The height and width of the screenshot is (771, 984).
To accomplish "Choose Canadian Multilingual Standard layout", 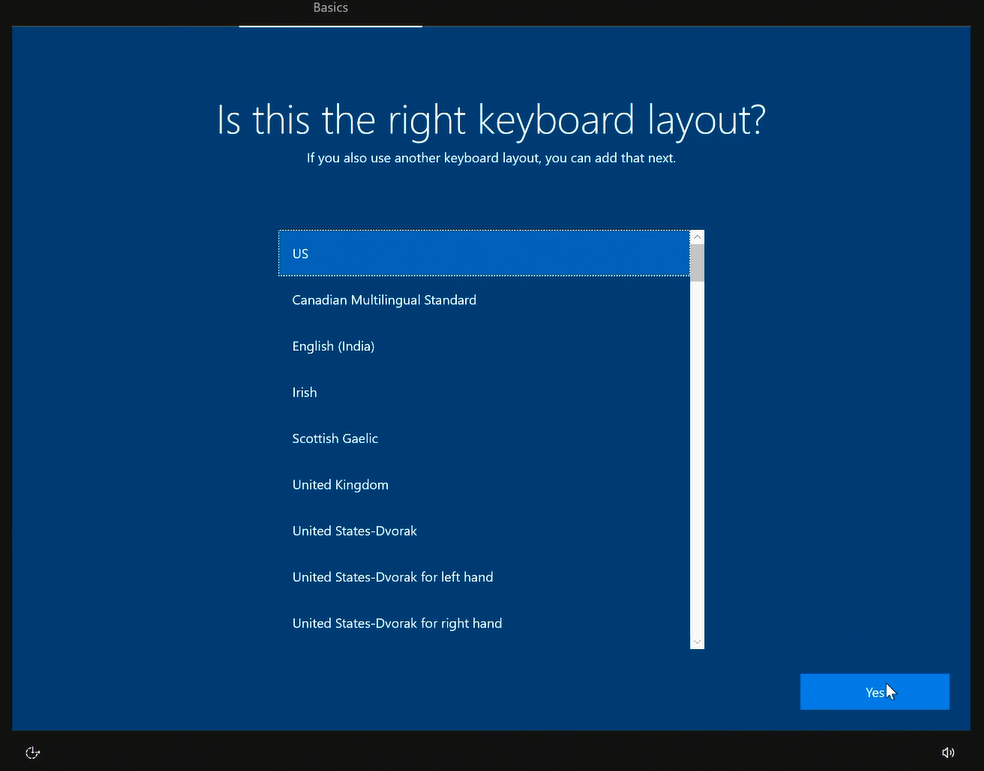I will pos(384,300).
